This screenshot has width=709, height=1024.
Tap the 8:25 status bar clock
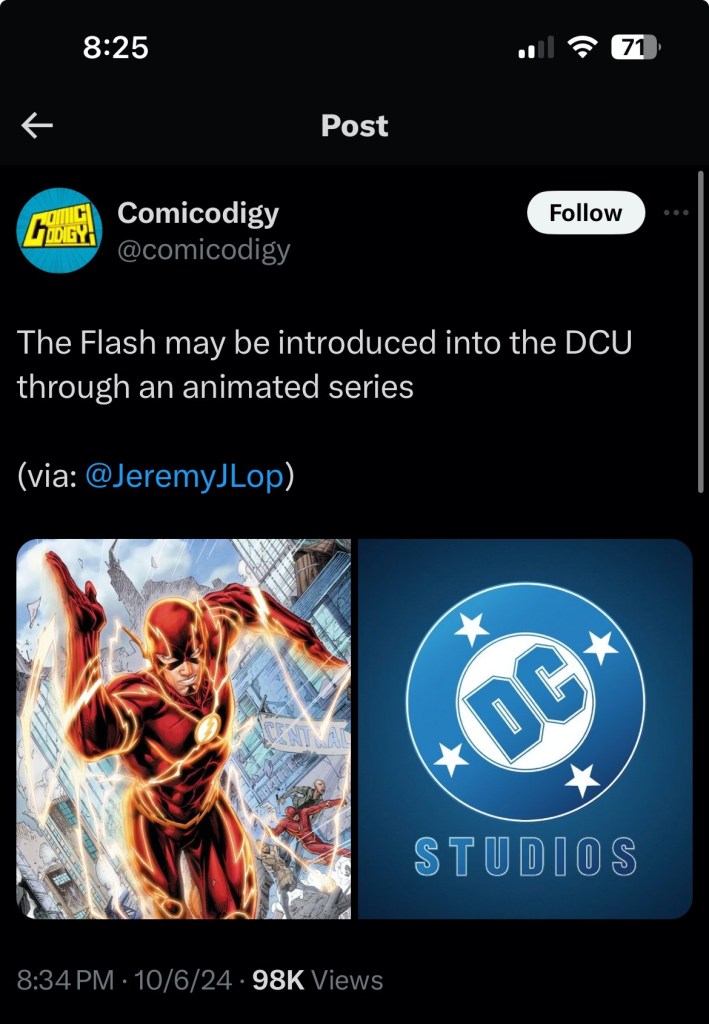[116, 48]
